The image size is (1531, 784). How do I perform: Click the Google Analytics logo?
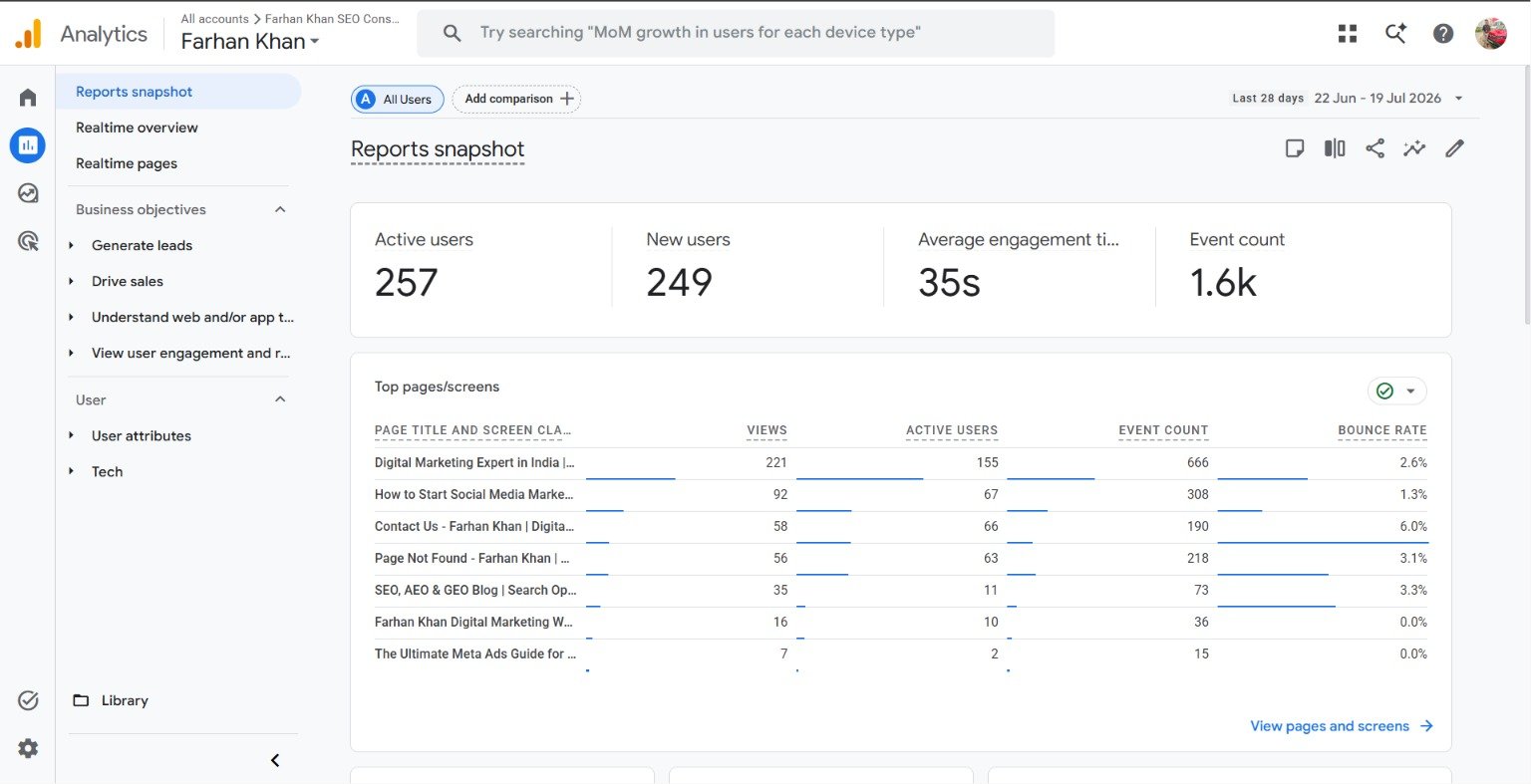click(29, 34)
